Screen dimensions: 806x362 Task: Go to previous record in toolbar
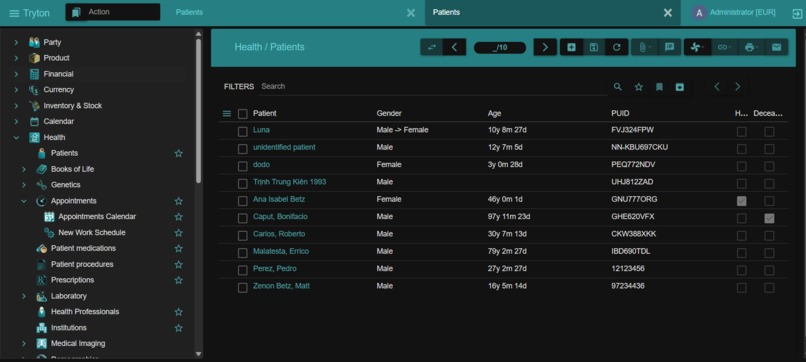454,47
